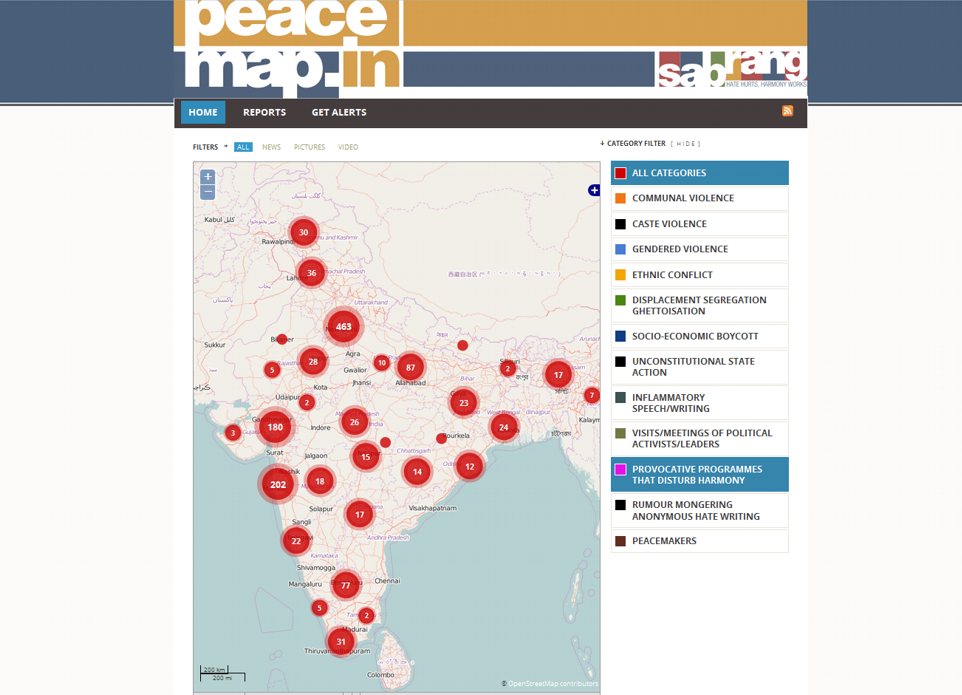This screenshot has width=962, height=695.
Task: Open the 180 incident cluster marker
Action: tap(275, 427)
